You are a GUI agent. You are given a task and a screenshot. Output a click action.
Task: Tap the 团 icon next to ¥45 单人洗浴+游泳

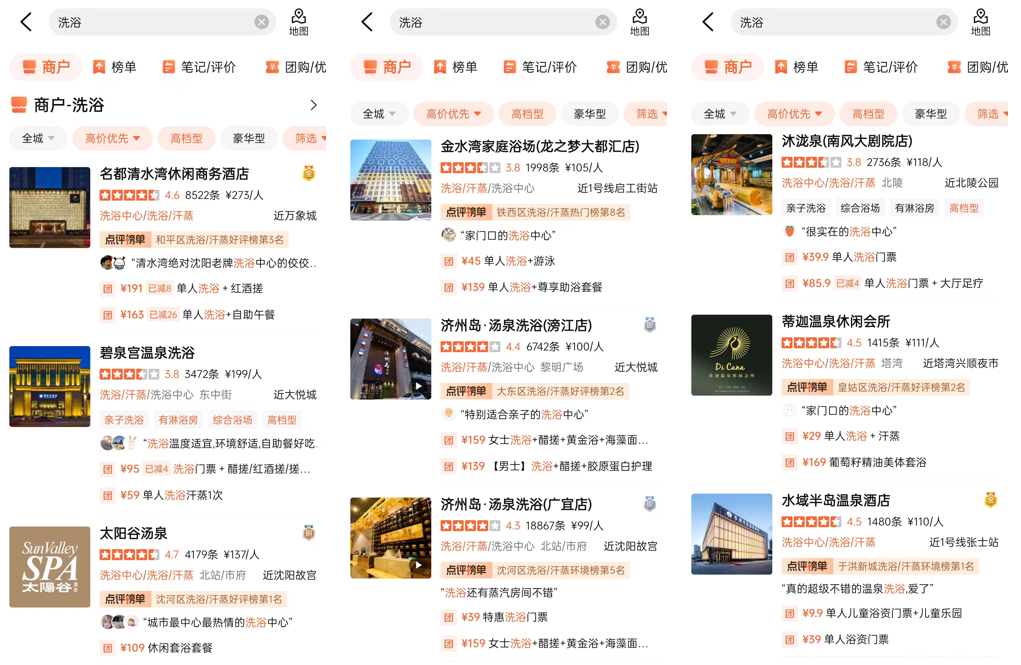(449, 261)
